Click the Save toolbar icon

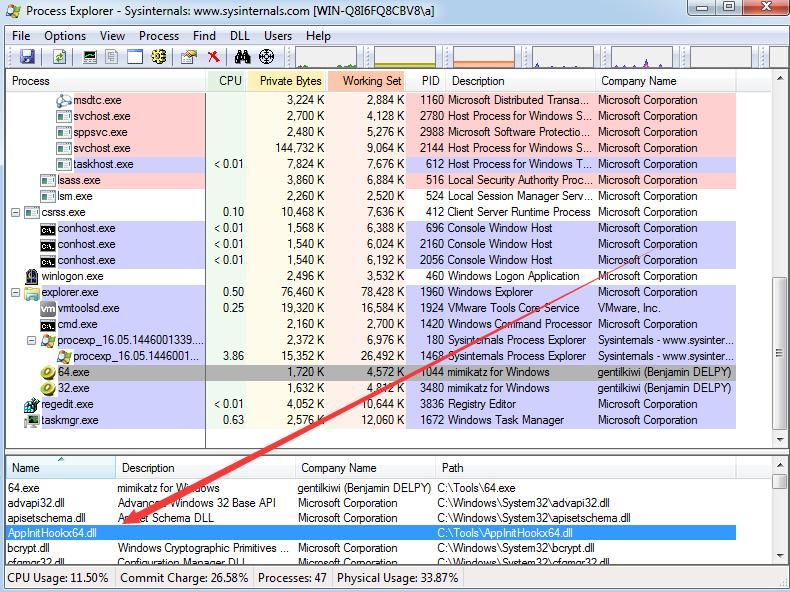click(x=28, y=57)
